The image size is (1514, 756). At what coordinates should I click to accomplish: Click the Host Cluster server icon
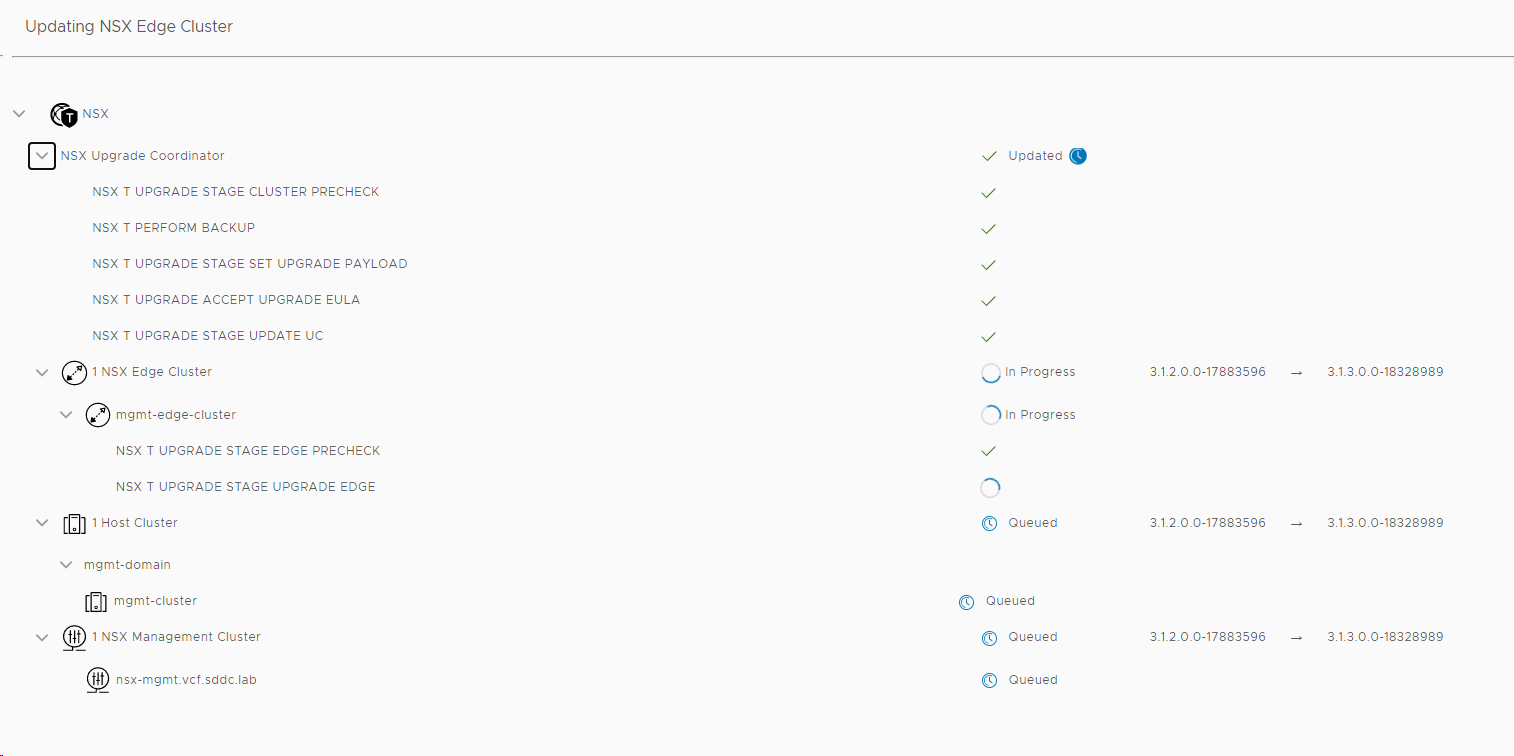click(74, 524)
